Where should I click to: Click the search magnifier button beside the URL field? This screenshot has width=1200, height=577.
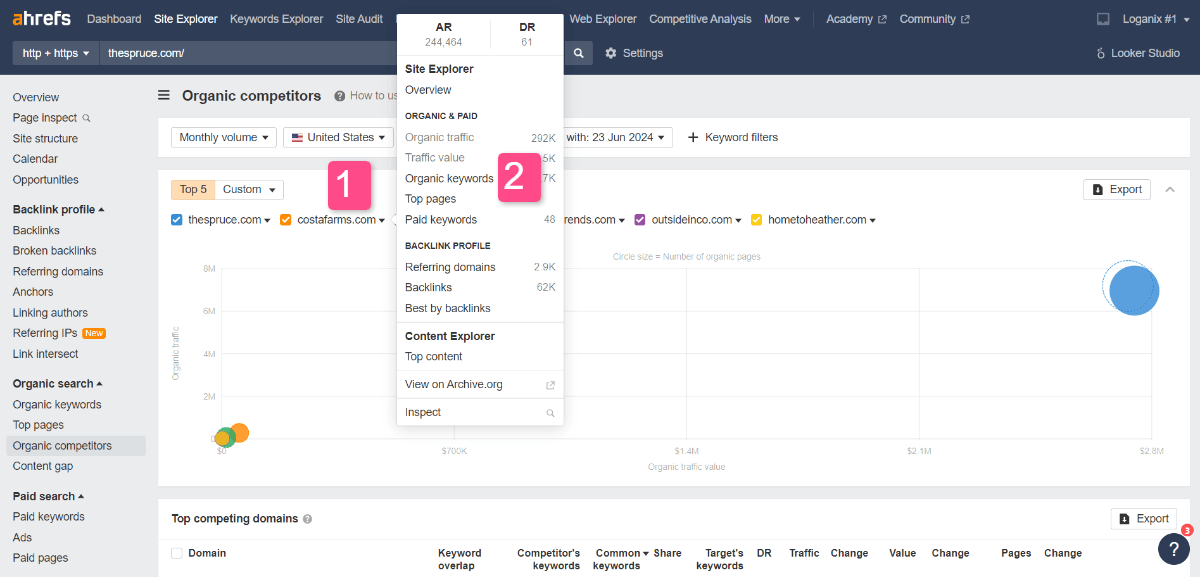(x=579, y=53)
